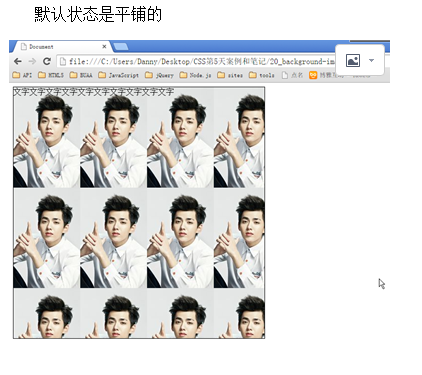The width and height of the screenshot is (422, 375).
Task: Click the file URL address bar
Action: tap(197, 61)
